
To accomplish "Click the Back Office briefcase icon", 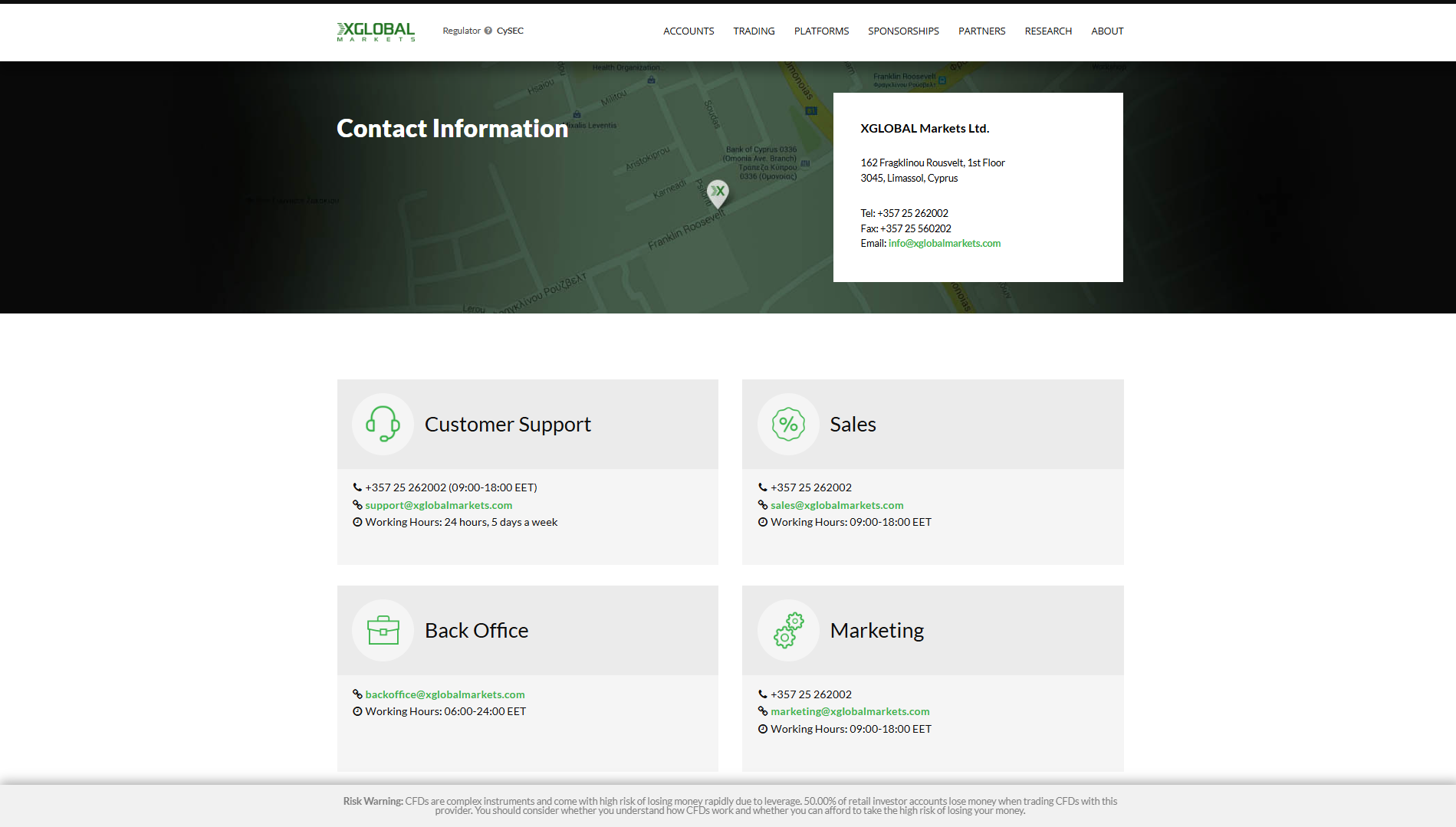I will 383,630.
